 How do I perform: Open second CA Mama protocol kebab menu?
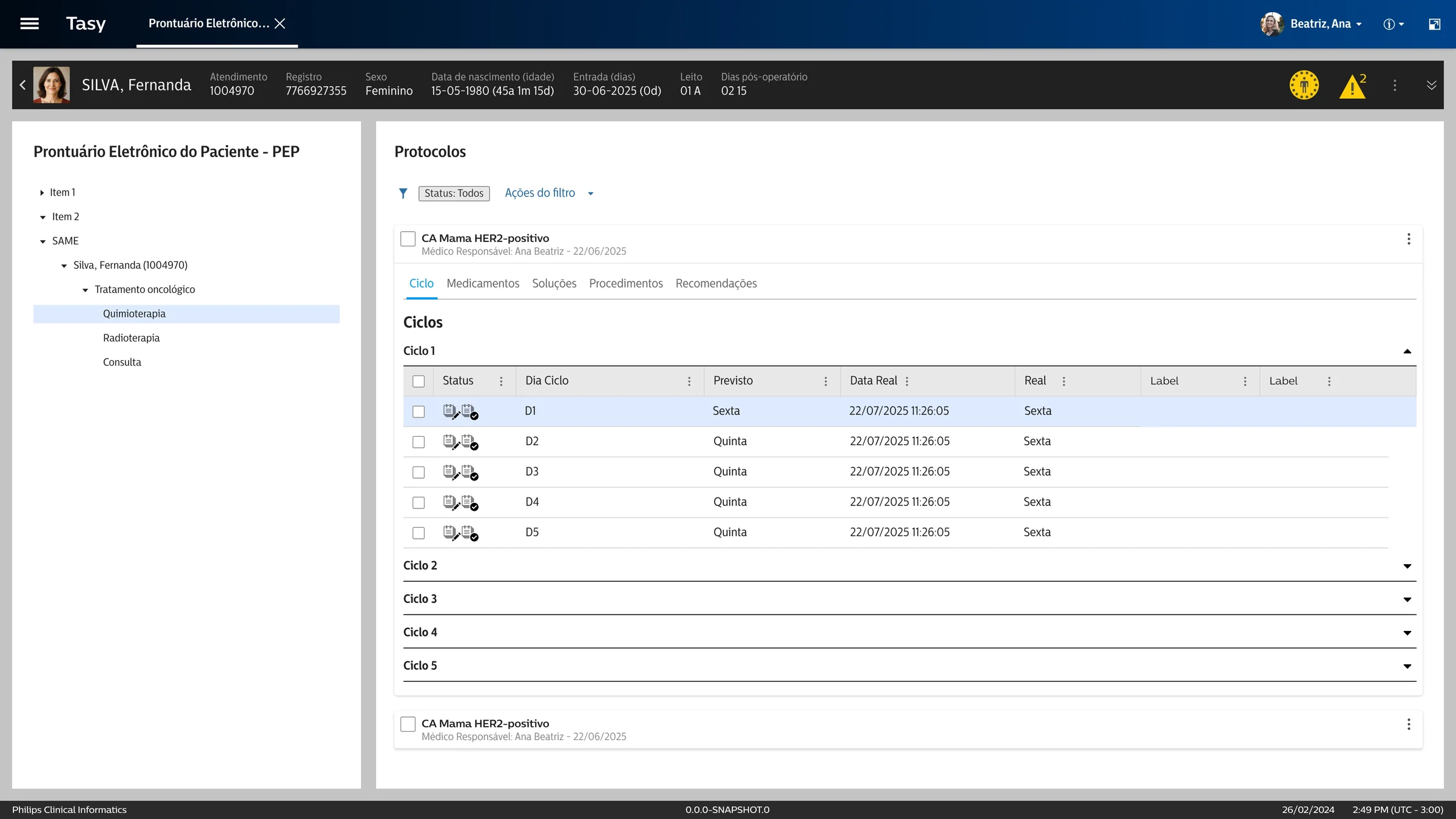pos(1409,724)
